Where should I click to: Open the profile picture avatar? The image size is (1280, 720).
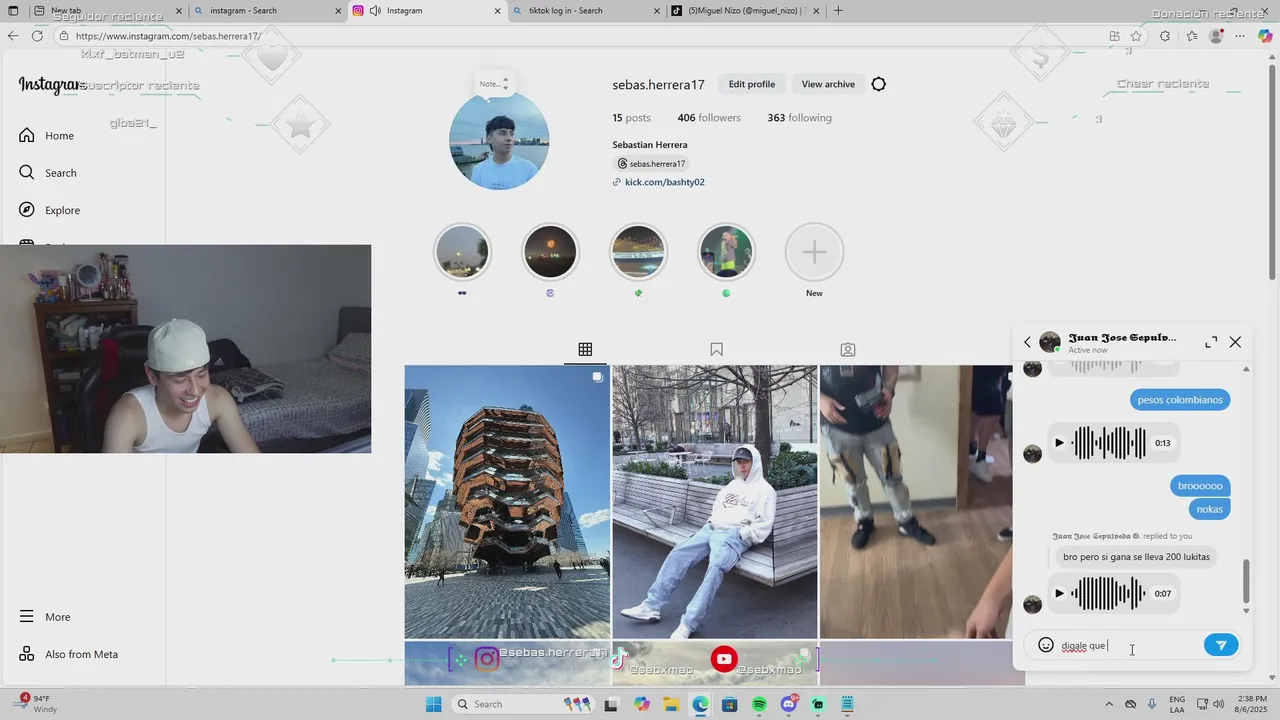[x=499, y=140]
